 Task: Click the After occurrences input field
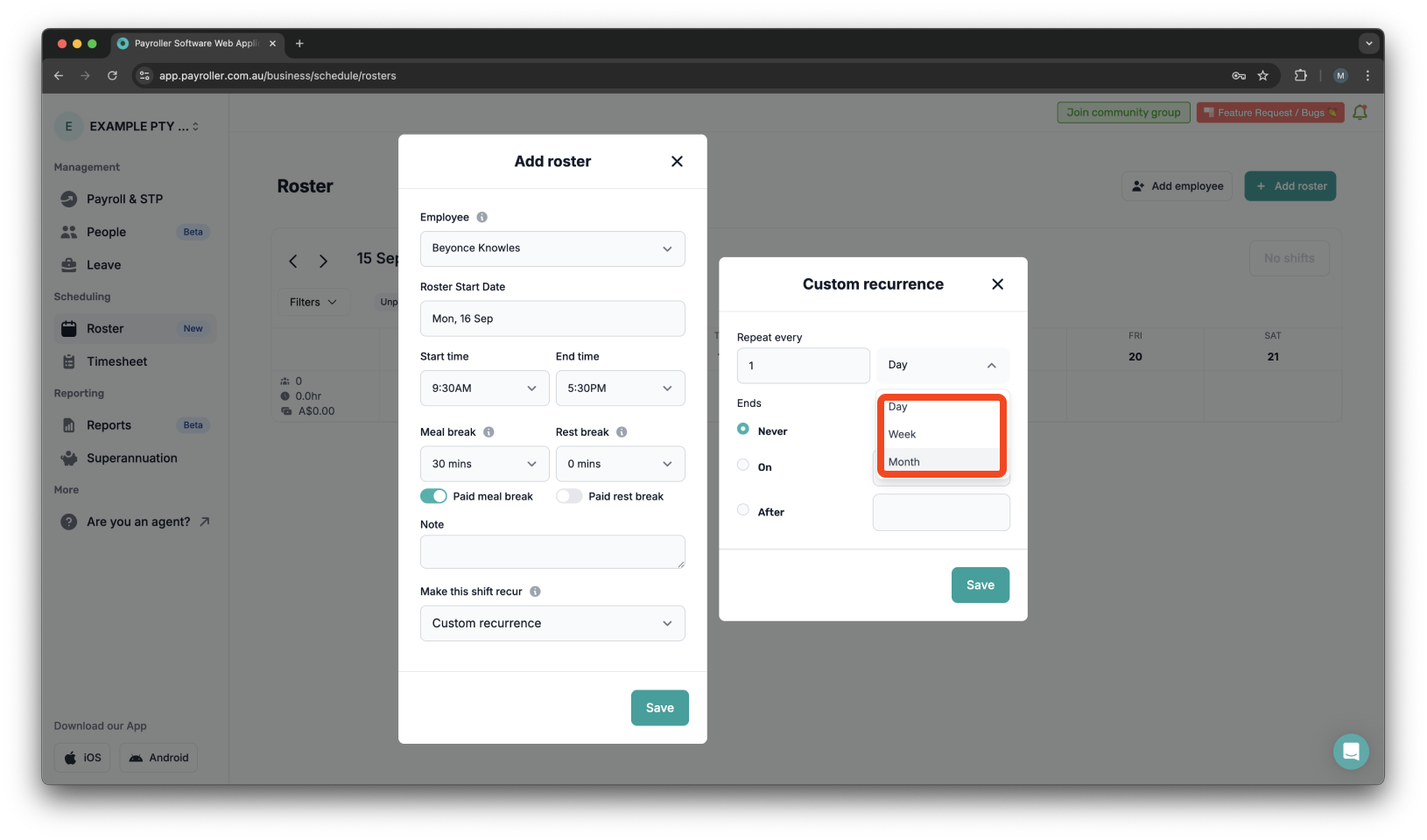941,513
